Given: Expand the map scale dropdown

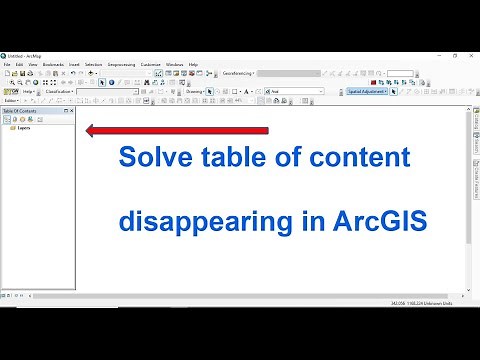Looking at the screenshot, I should click(x=149, y=73).
